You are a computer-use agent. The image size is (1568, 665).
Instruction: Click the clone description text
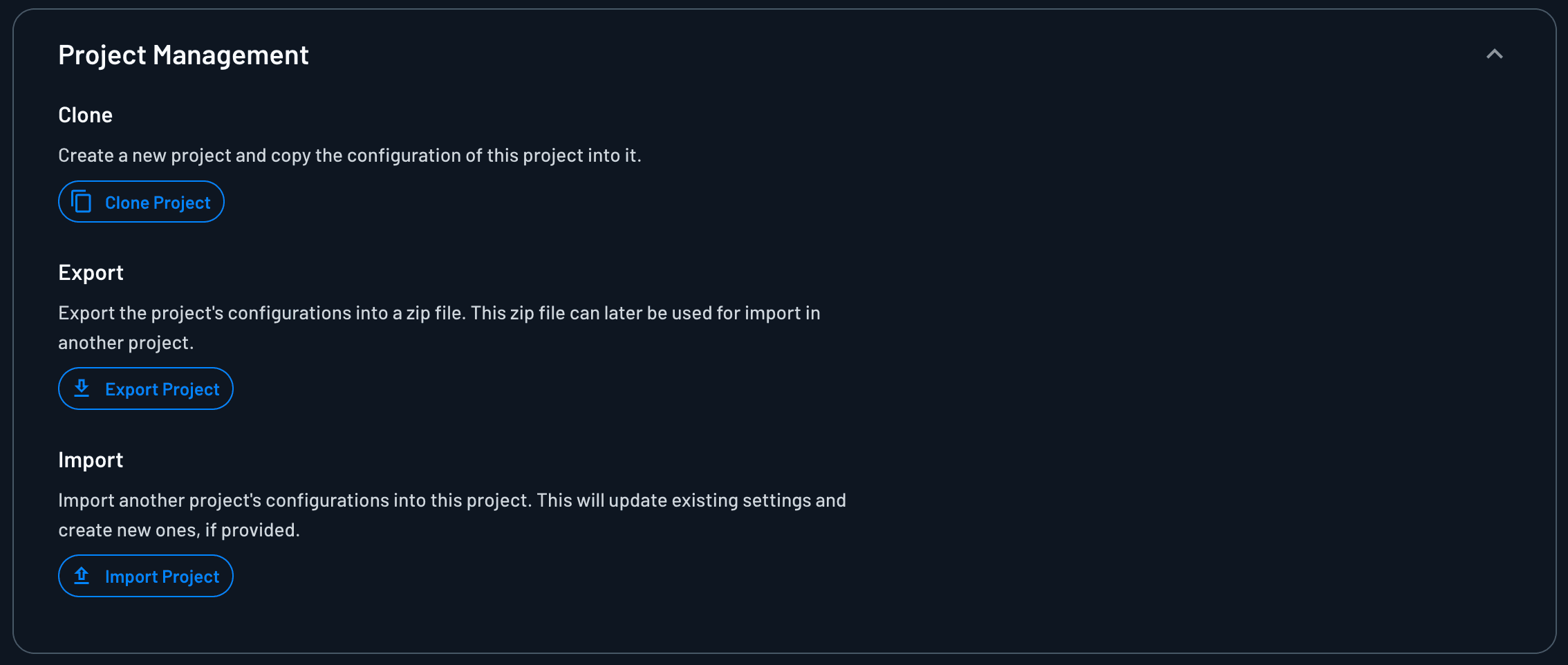coord(349,156)
